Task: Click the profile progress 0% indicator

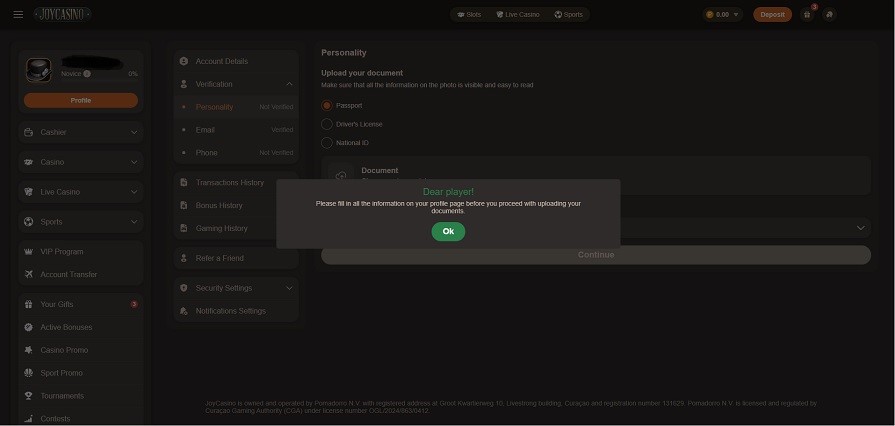Action: click(132, 74)
